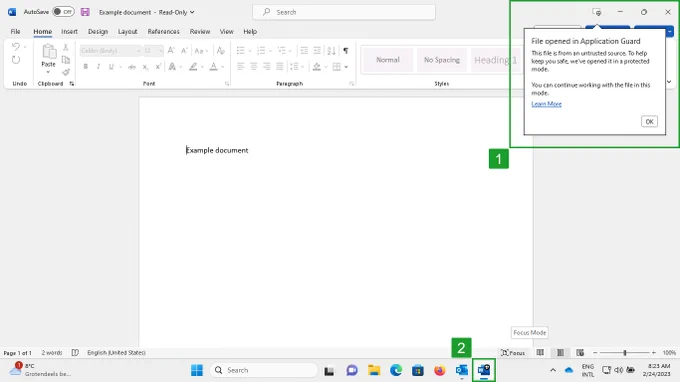This screenshot has width=680, height=382.
Task: Apply the No Spacing style
Action: point(441,60)
